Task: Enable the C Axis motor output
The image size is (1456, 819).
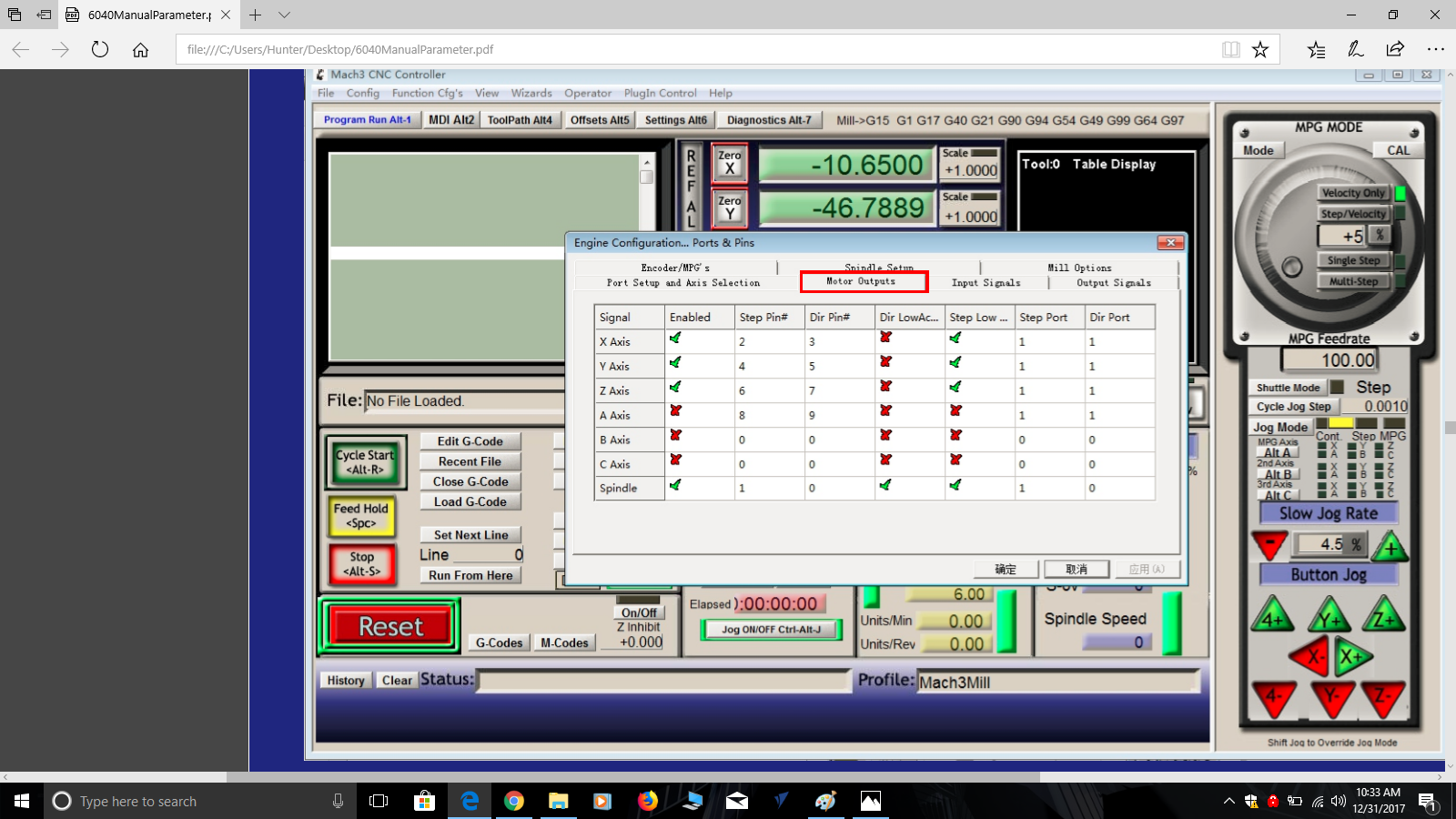Action: (675, 460)
